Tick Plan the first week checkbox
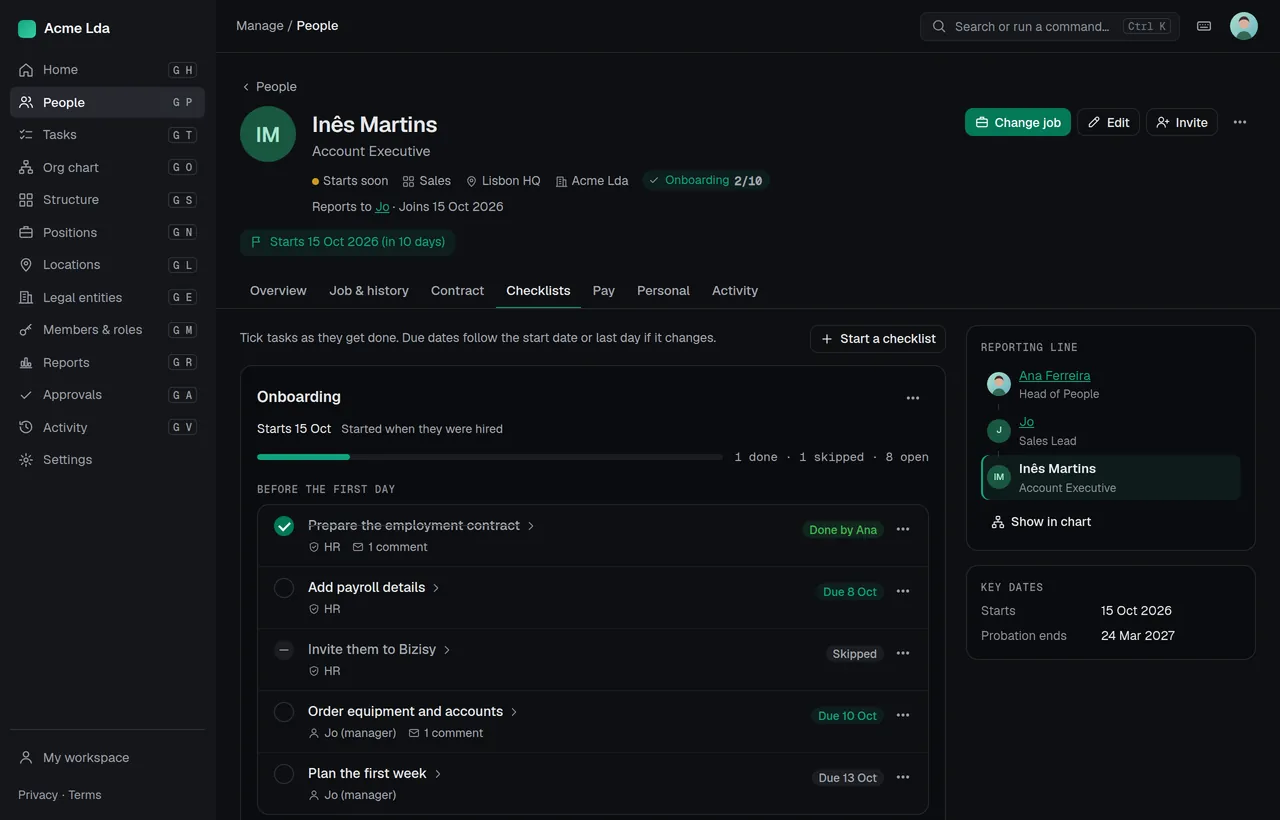The height and width of the screenshot is (820, 1280). [284, 774]
